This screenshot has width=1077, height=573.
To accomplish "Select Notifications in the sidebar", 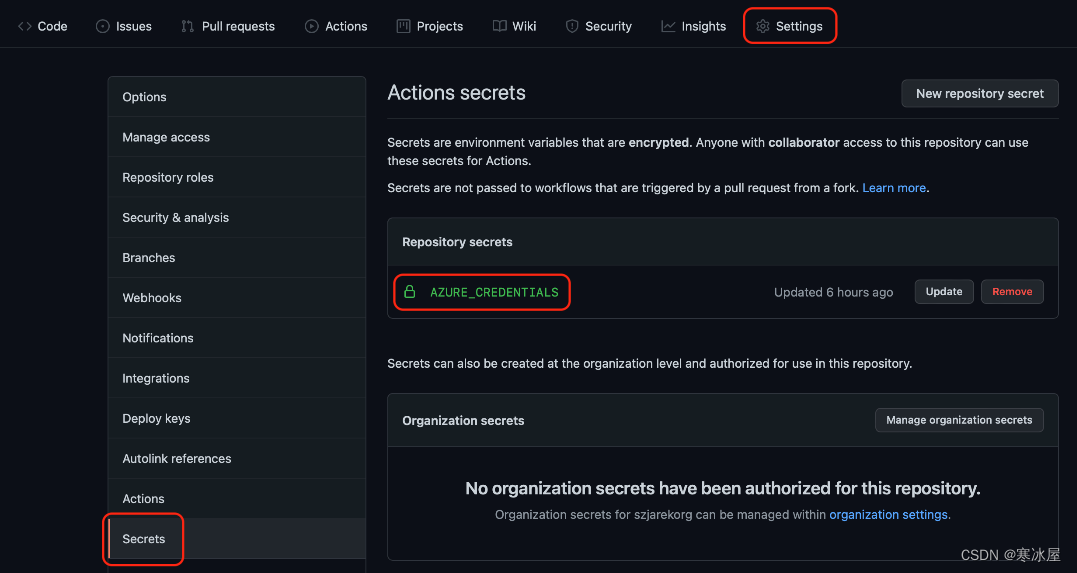I will click(x=236, y=338).
